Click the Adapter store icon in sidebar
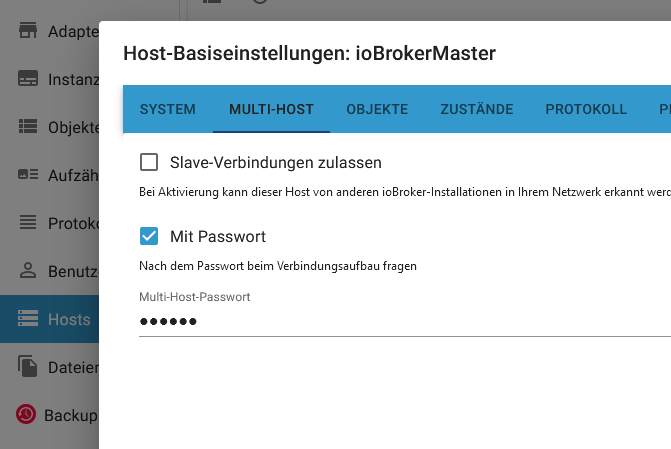671x449 pixels. (28, 30)
